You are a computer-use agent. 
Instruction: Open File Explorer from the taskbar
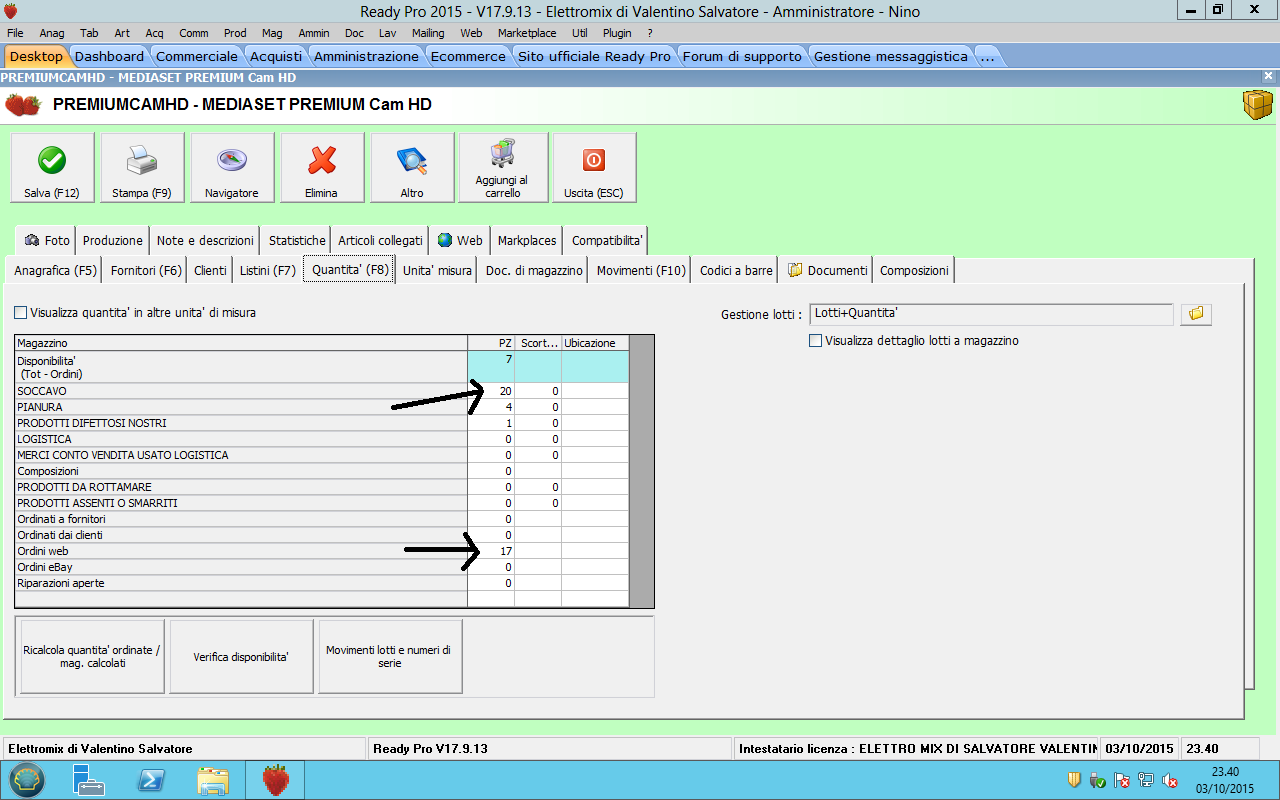(x=214, y=780)
